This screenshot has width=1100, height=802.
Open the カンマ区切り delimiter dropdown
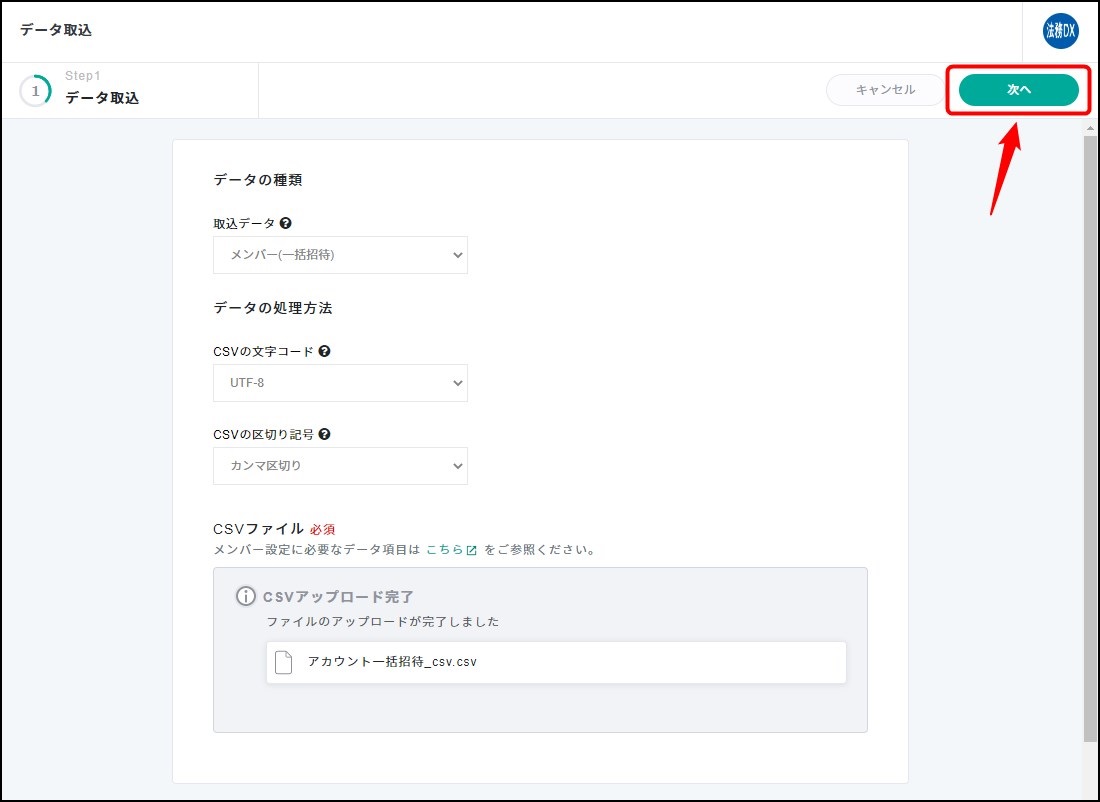pos(340,465)
